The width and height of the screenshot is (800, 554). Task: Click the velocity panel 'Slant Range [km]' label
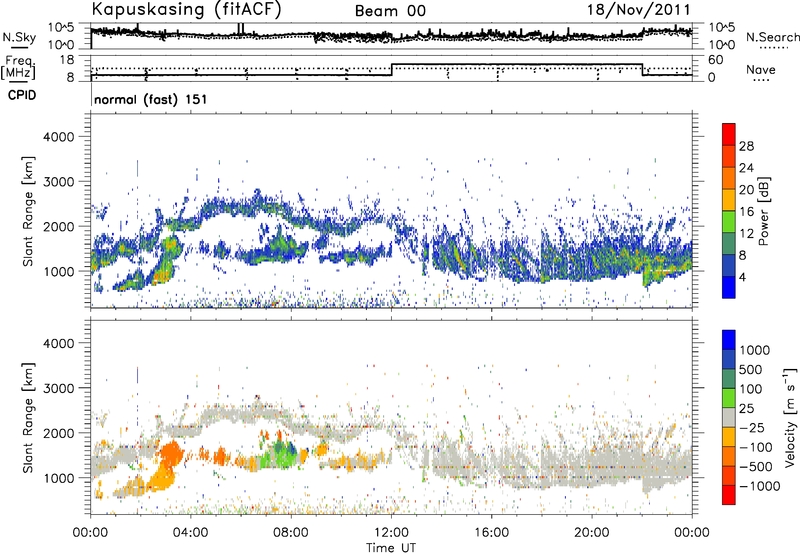[28, 418]
